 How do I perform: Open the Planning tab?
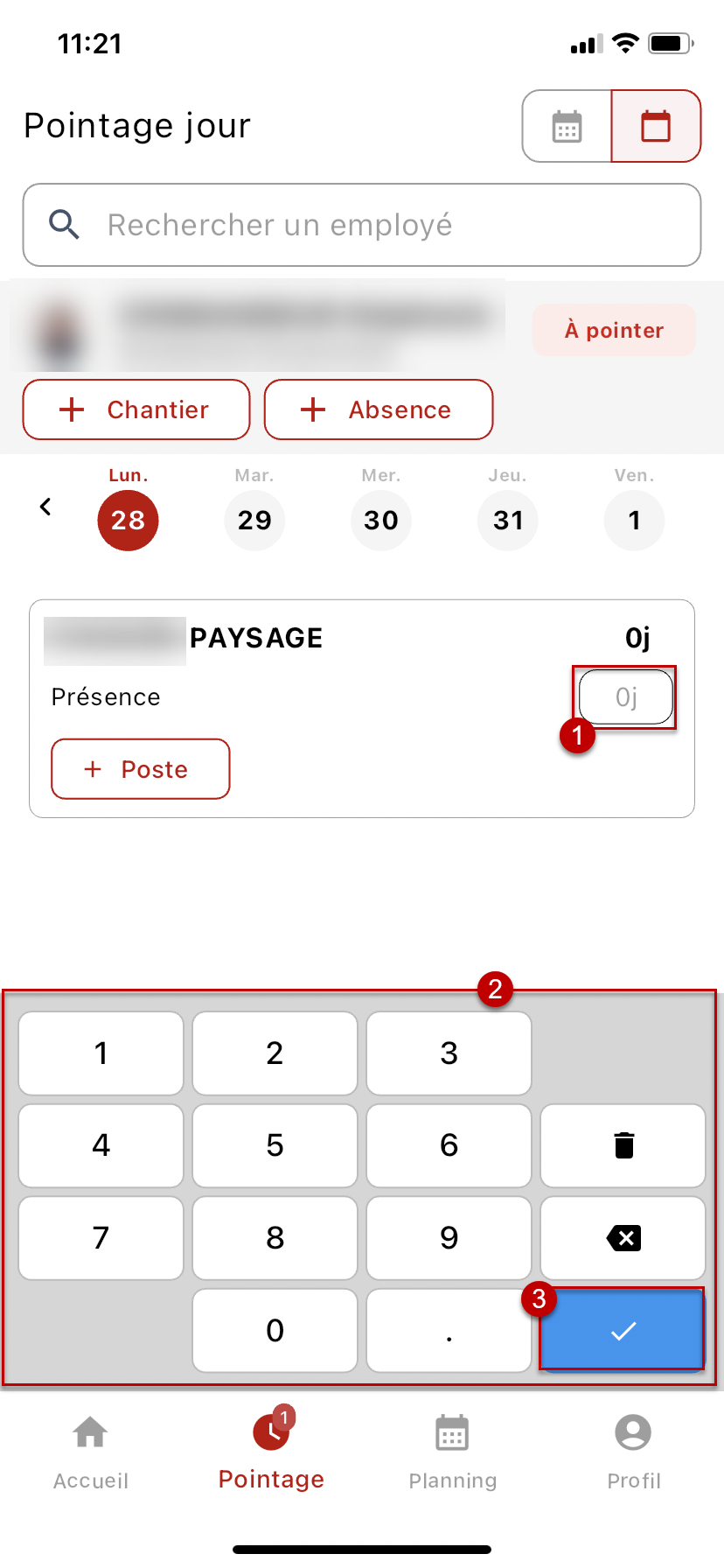[x=452, y=1450]
